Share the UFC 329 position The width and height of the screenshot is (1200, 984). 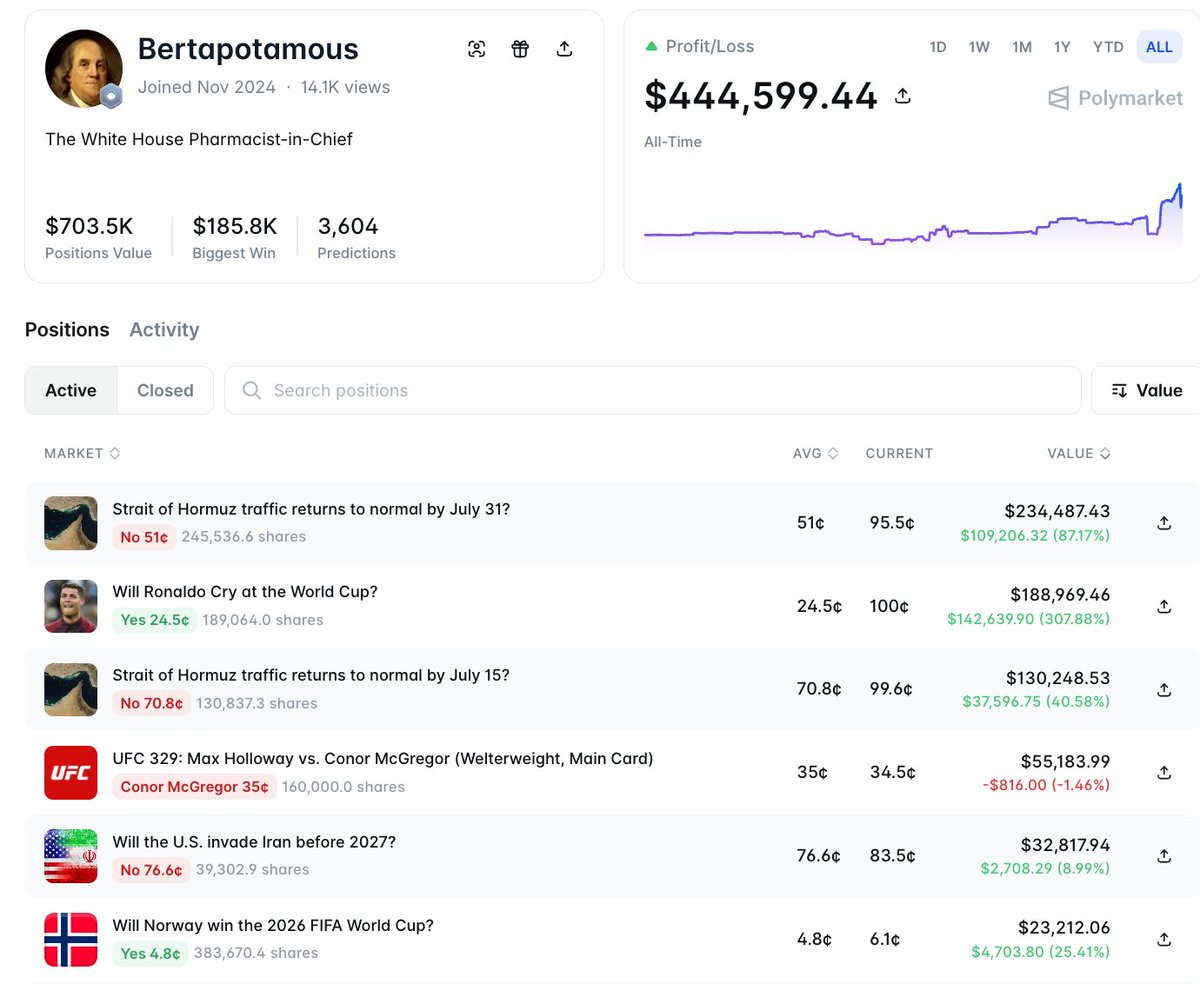(x=1164, y=773)
